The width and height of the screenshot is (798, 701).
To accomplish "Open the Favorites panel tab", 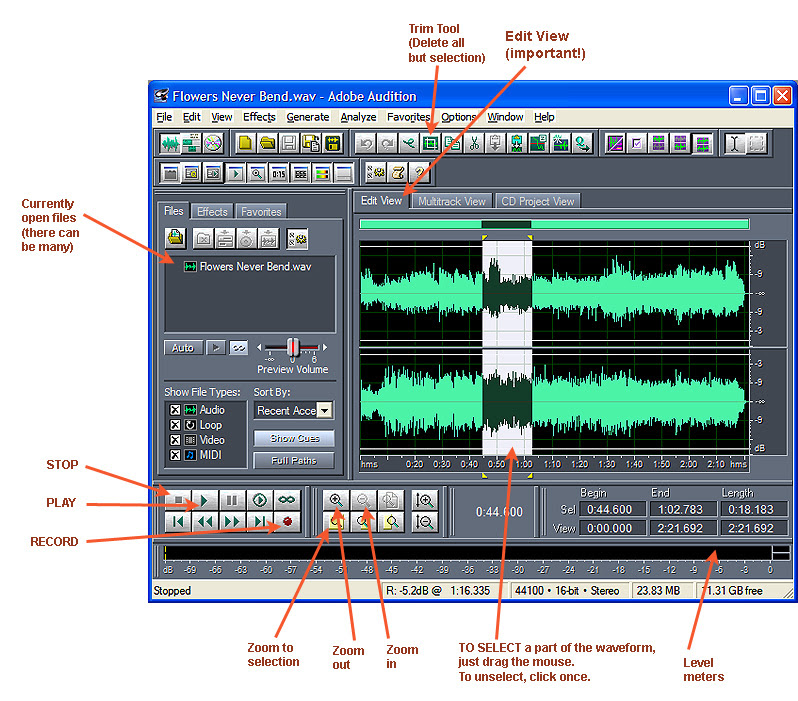I will (261, 212).
